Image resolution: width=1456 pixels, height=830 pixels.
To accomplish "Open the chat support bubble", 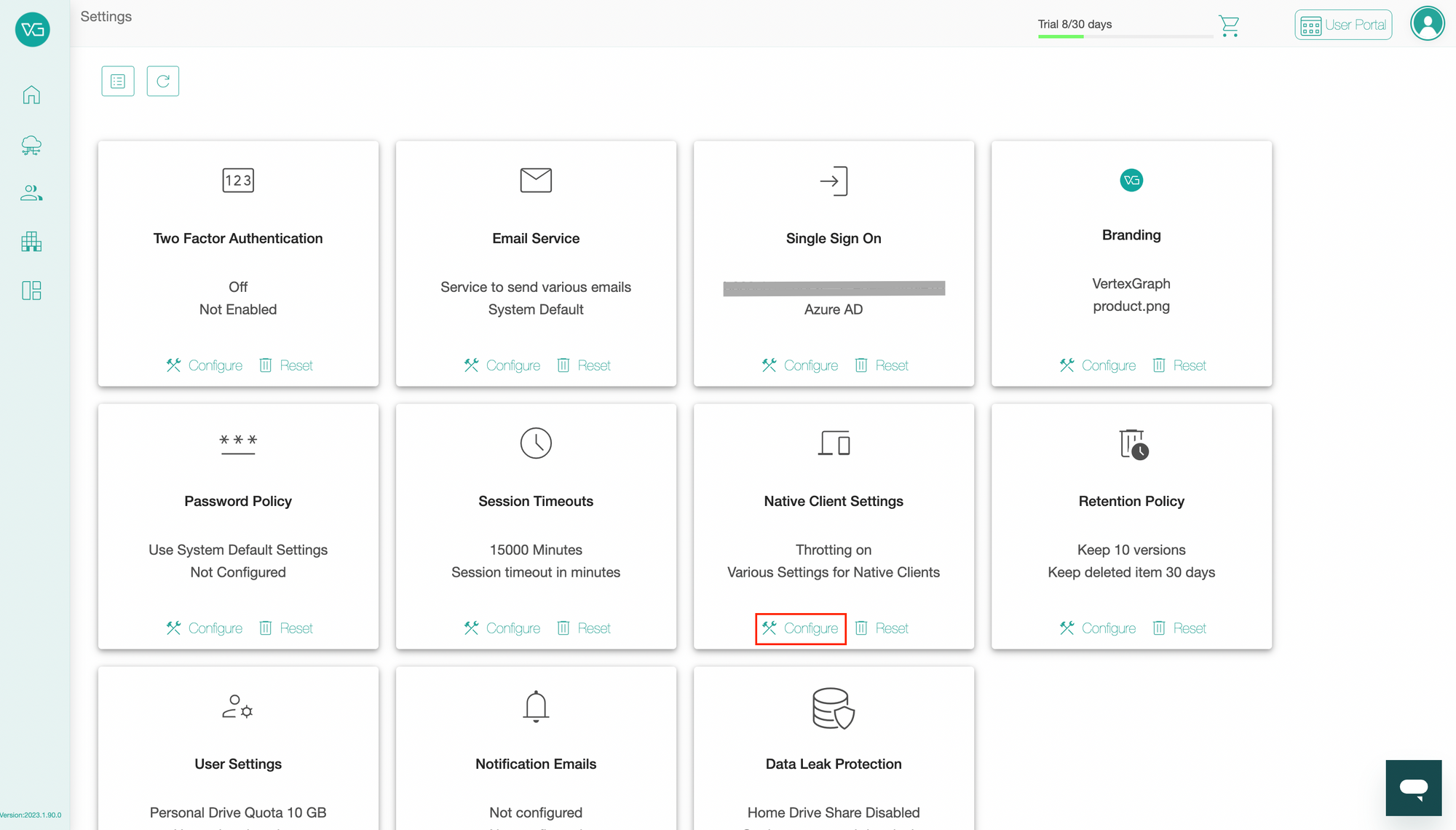I will 1413,788.
